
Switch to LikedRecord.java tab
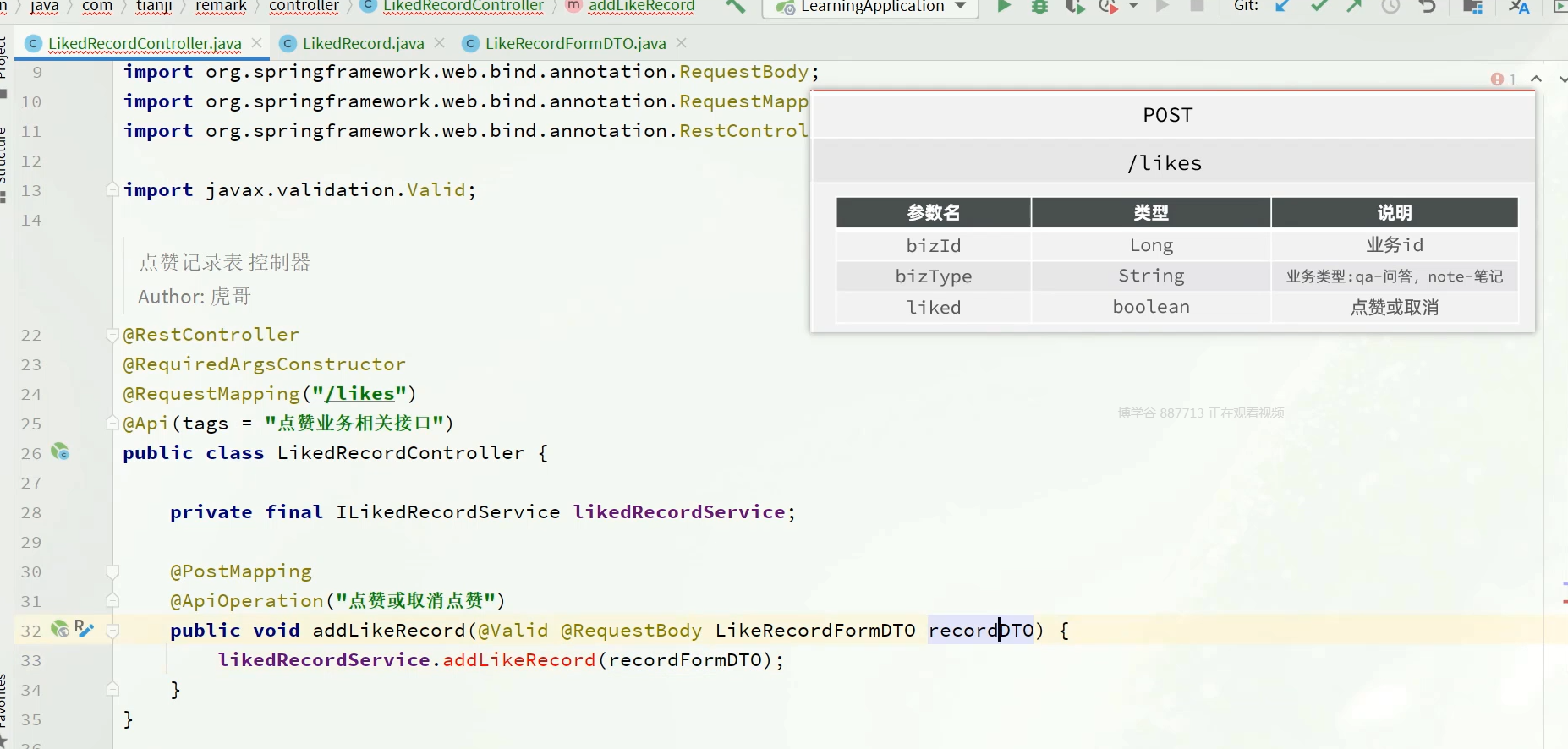(x=363, y=43)
